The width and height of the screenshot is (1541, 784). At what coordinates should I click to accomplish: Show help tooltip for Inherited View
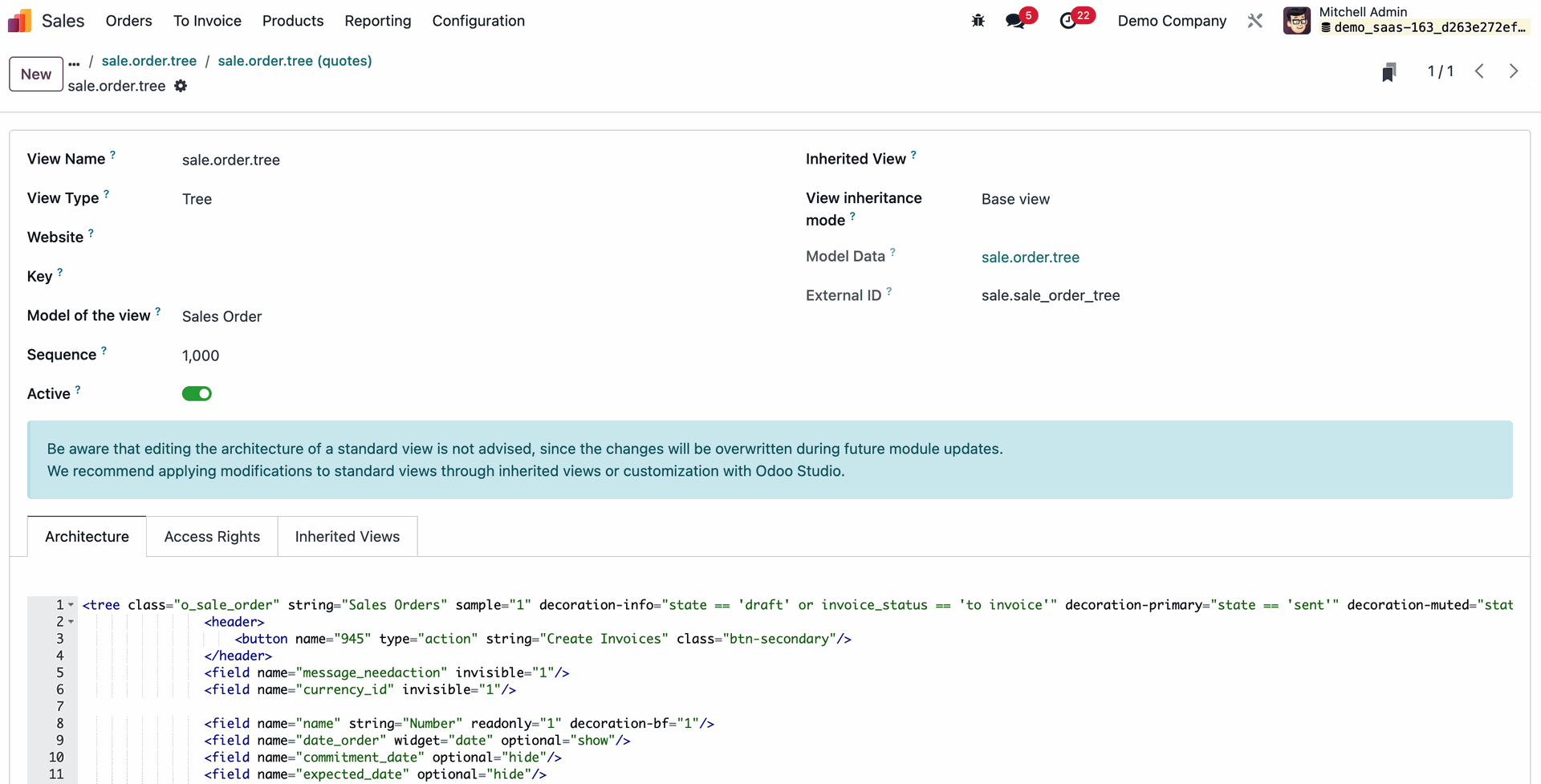click(913, 155)
